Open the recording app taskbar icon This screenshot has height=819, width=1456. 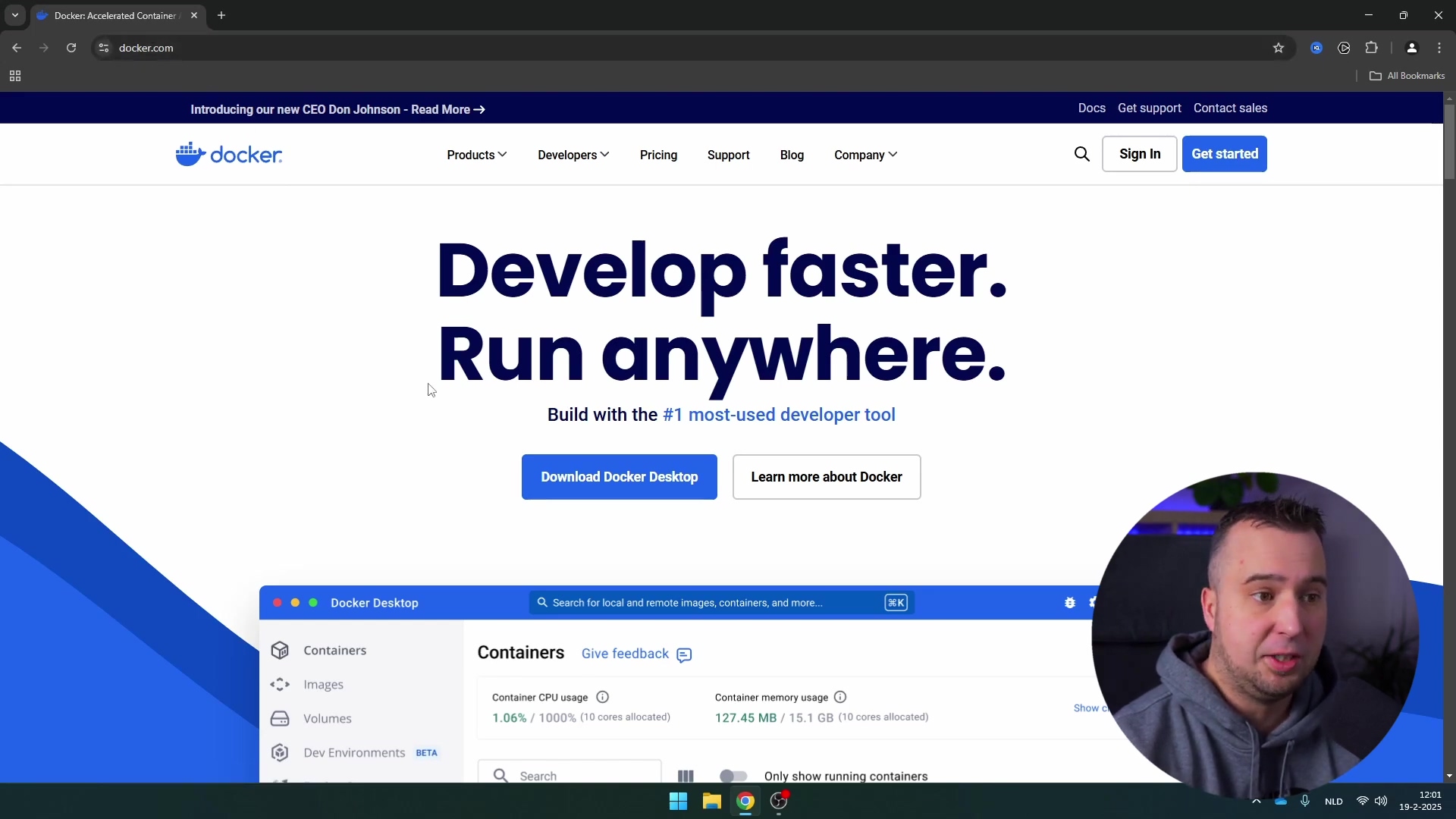coord(779,801)
